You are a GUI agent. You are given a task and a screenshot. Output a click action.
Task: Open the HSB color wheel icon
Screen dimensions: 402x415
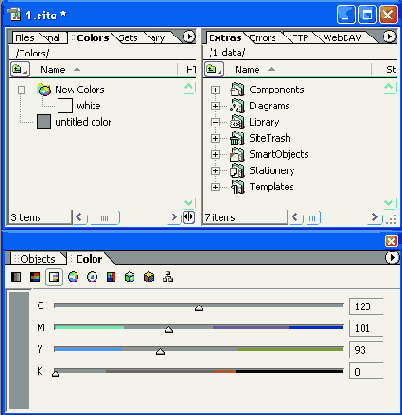pos(73,277)
